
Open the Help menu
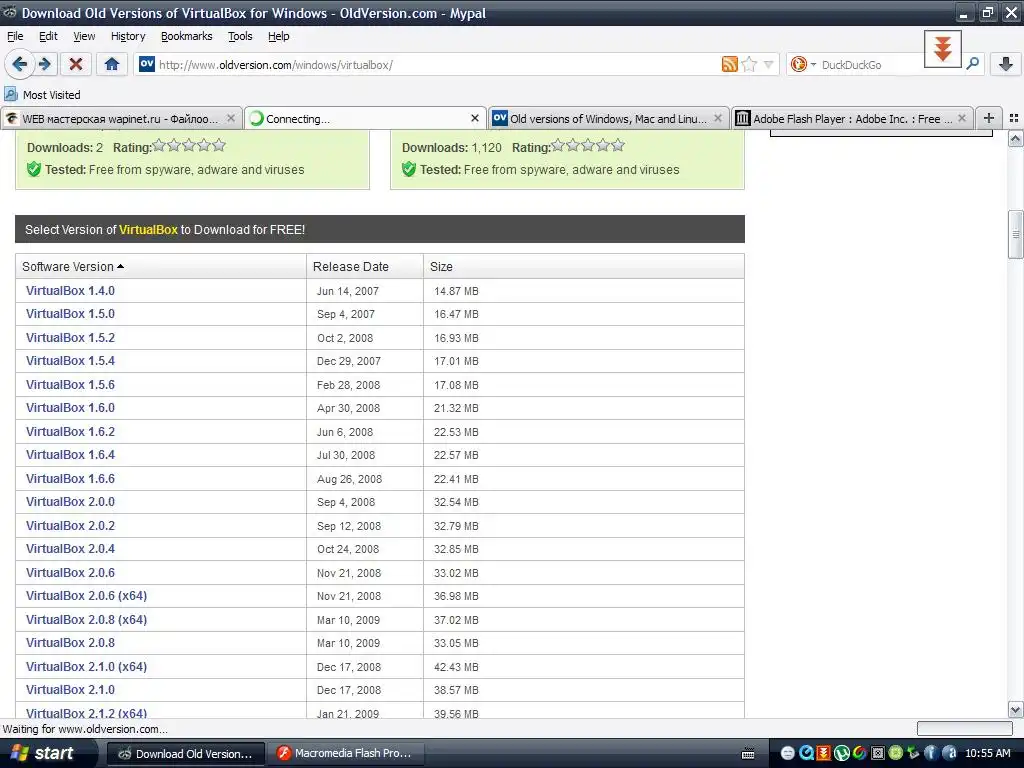click(x=279, y=36)
